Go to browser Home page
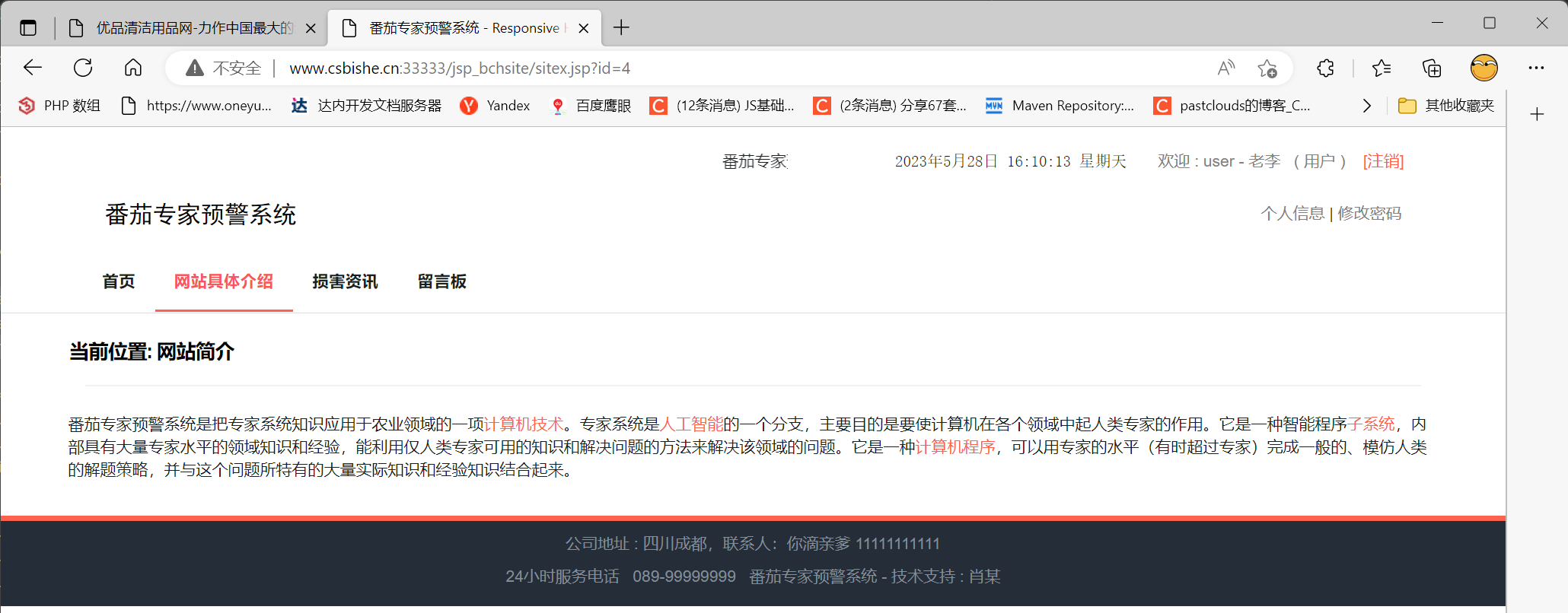The height and width of the screenshot is (613, 1568). [x=133, y=68]
